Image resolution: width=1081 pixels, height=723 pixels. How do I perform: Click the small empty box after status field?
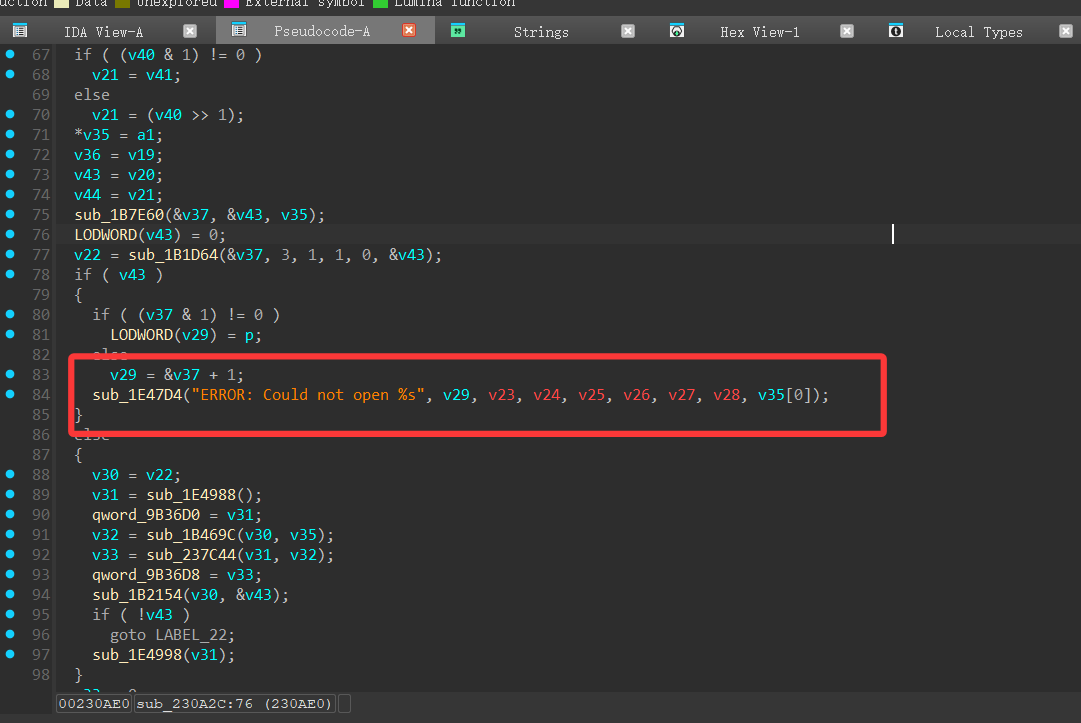[345, 704]
